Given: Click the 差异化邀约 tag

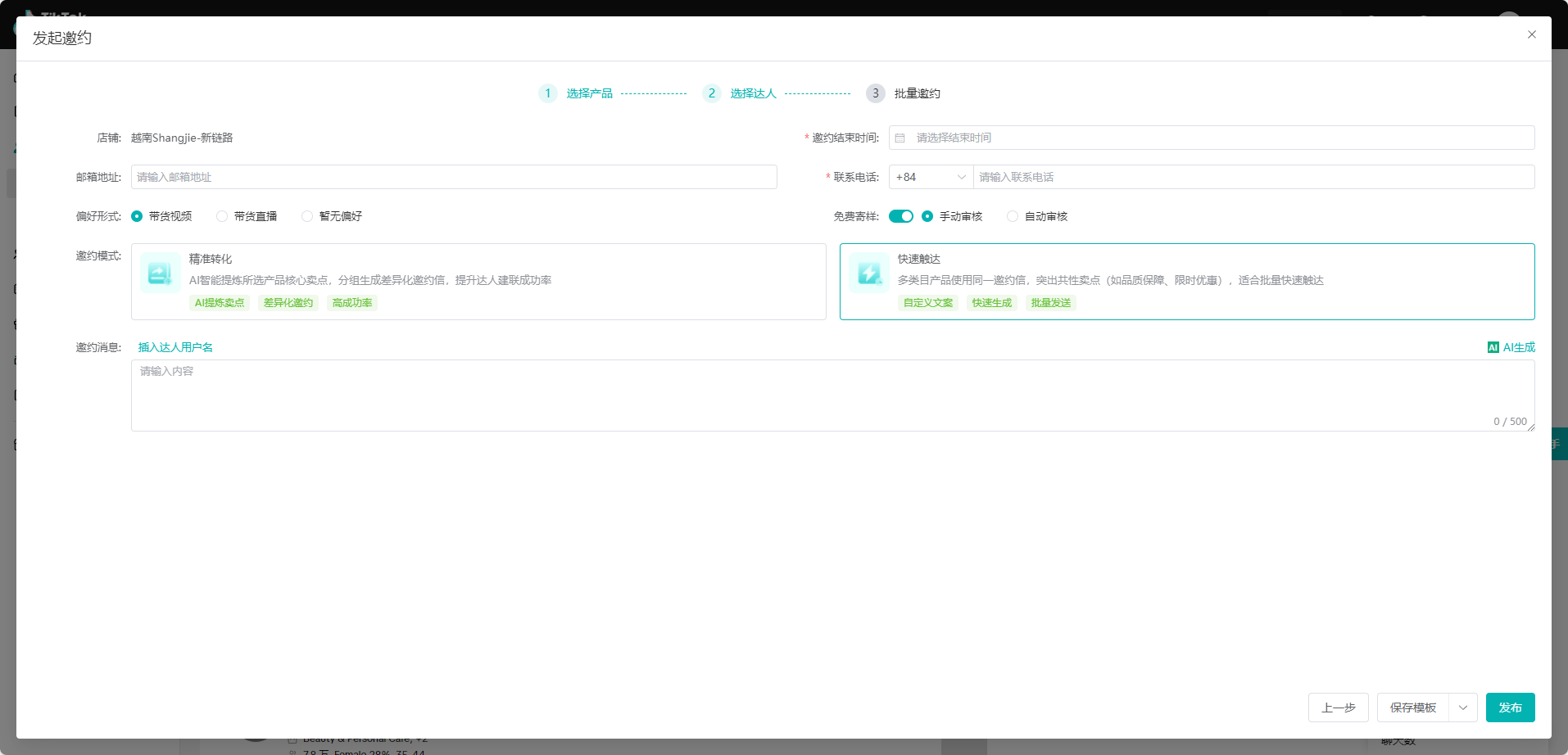Looking at the screenshot, I should (288, 303).
